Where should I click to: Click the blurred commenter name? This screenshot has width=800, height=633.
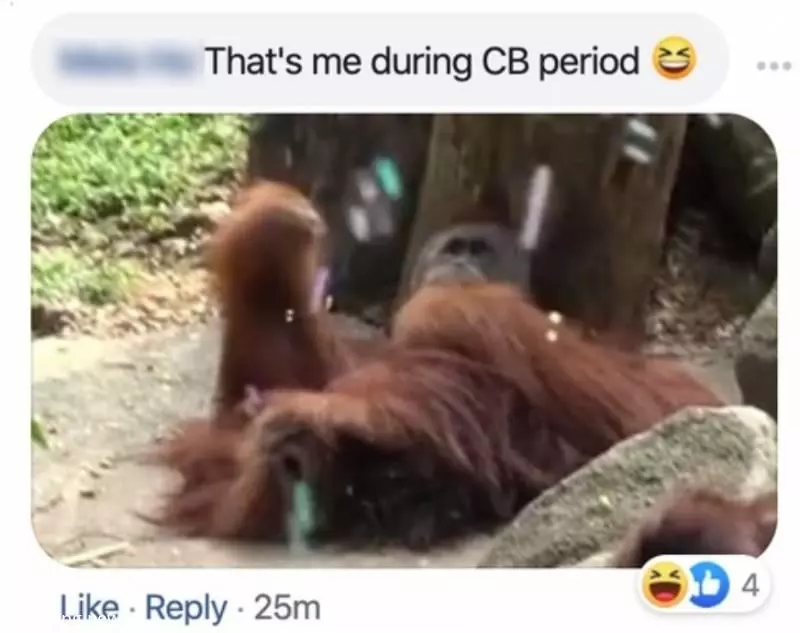tap(128, 63)
